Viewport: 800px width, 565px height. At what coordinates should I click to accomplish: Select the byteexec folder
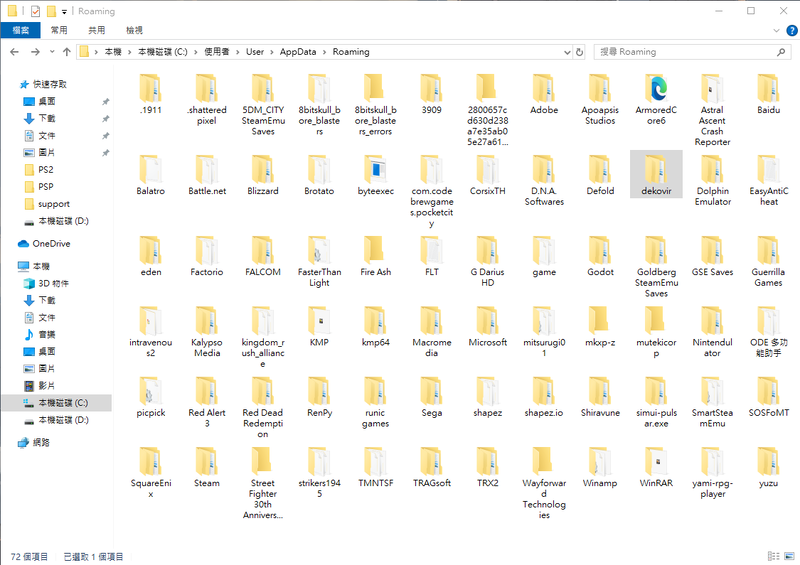click(376, 176)
